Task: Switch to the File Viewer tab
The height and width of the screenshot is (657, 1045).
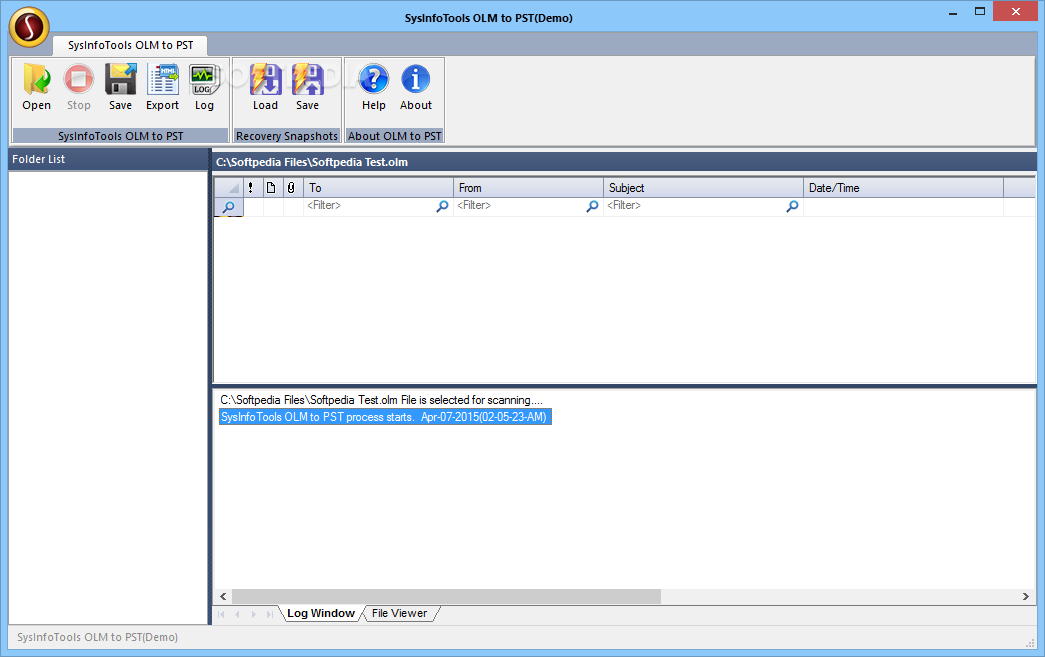Action: coord(399,614)
